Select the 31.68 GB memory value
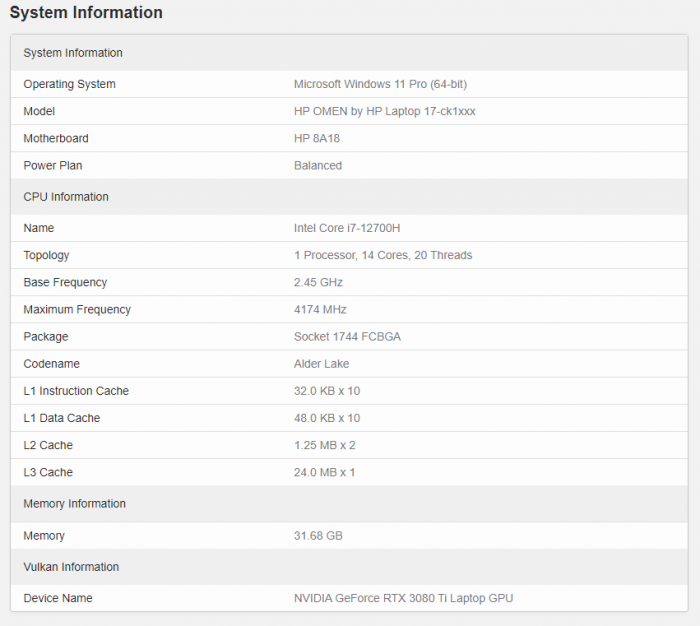This screenshot has width=700, height=626. pos(318,535)
